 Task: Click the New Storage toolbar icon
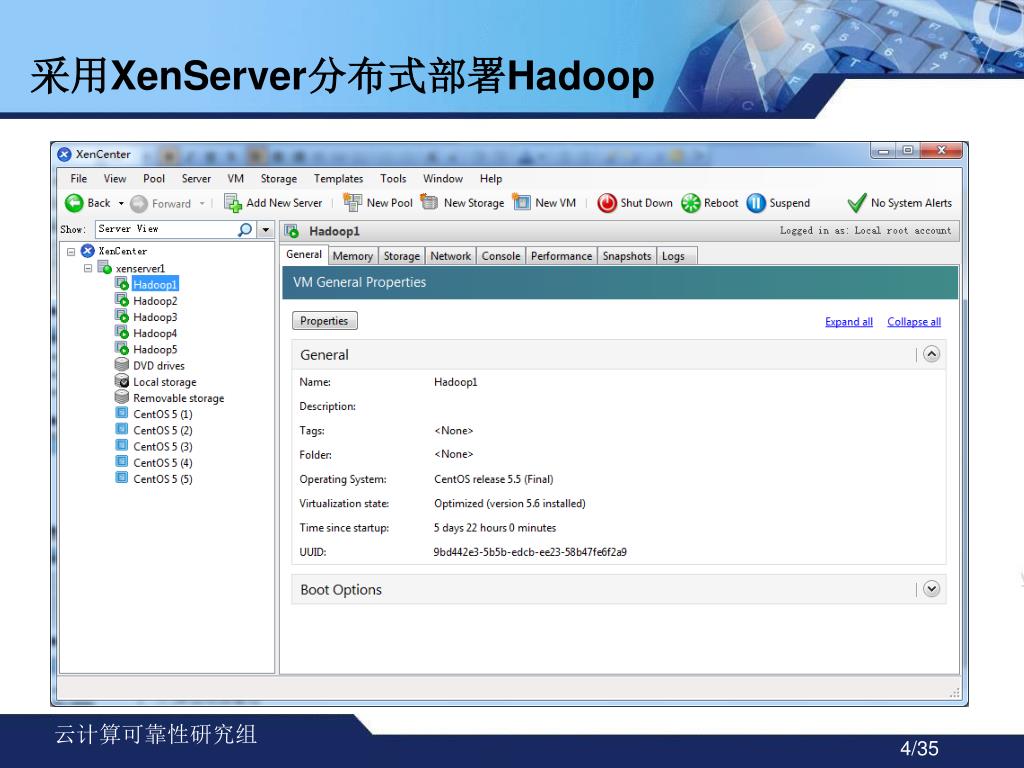click(x=430, y=203)
